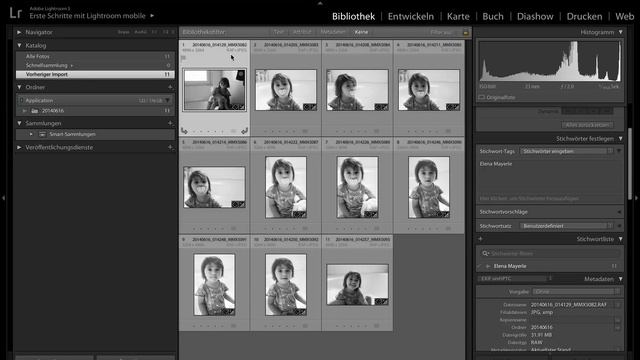Add keyword with Stichwortliste plus icon
The height and width of the screenshot is (360, 640).
pyautogui.click(x=480, y=239)
